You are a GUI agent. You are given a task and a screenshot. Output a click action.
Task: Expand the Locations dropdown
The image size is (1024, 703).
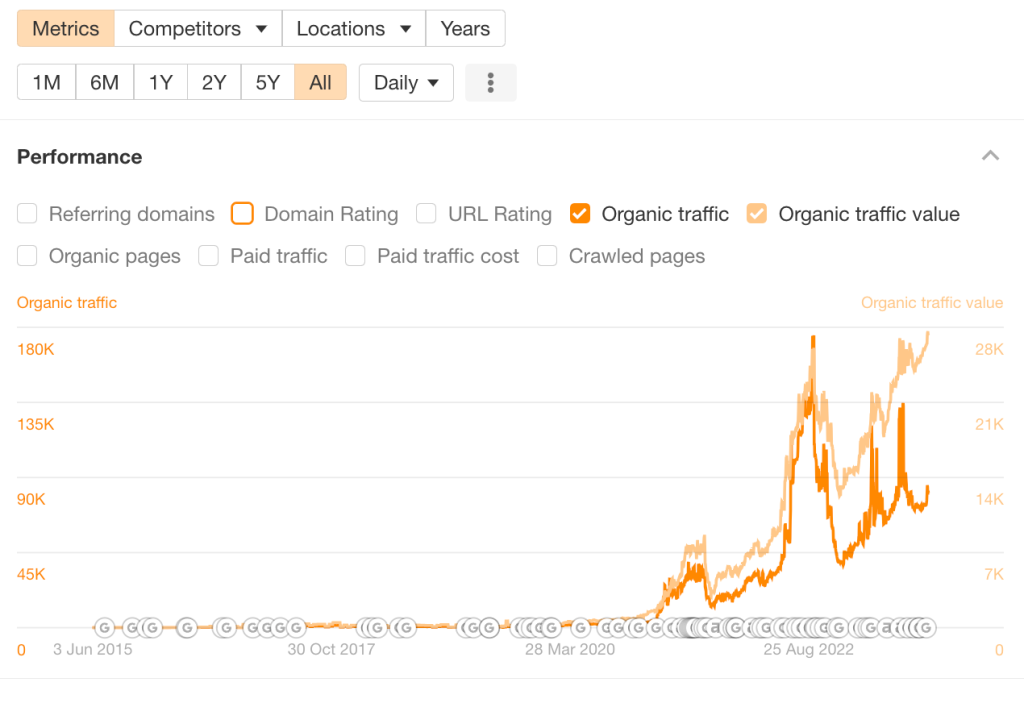tap(354, 28)
